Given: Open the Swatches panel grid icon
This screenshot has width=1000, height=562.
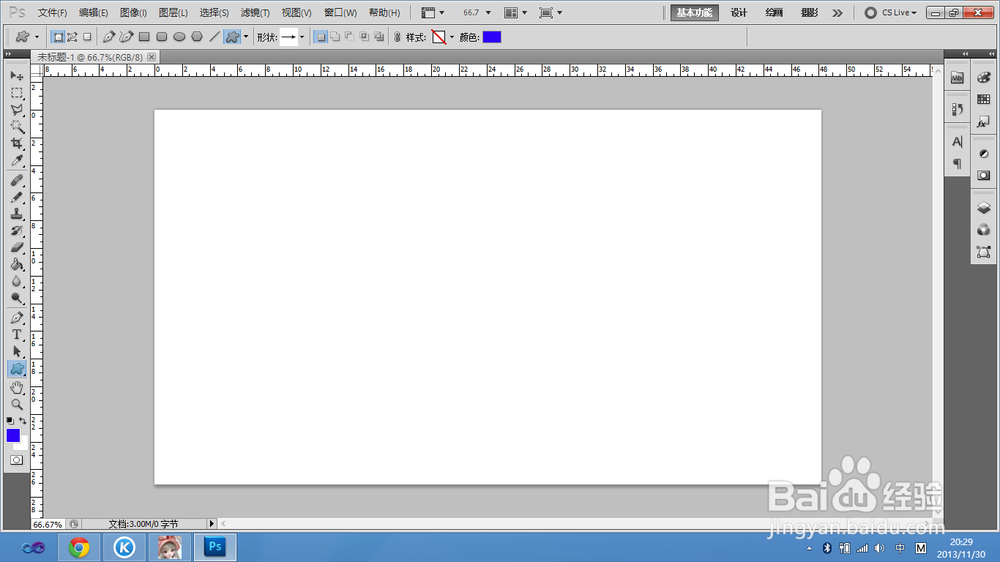Looking at the screenshot, I should pyautogui.click(x=983, y=100).
